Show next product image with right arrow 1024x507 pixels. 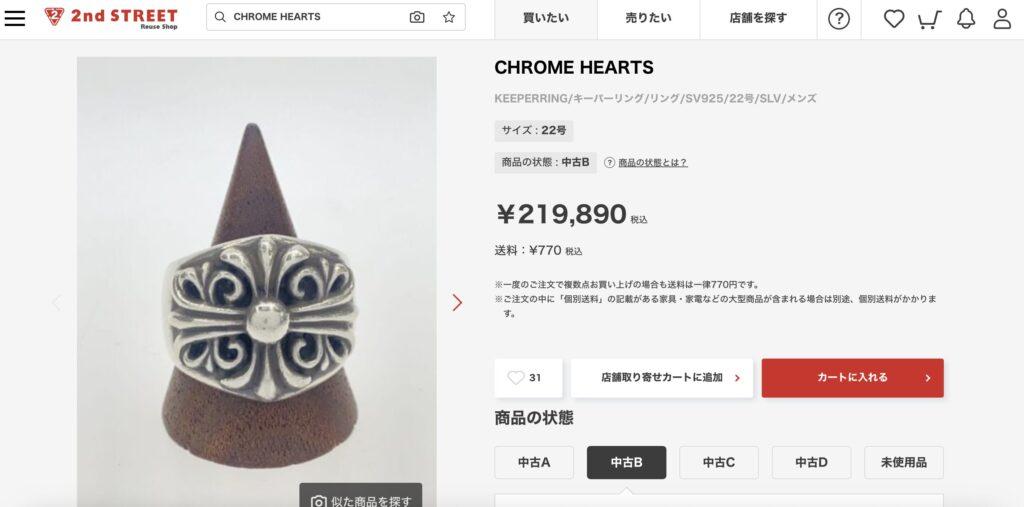[457, 303]
